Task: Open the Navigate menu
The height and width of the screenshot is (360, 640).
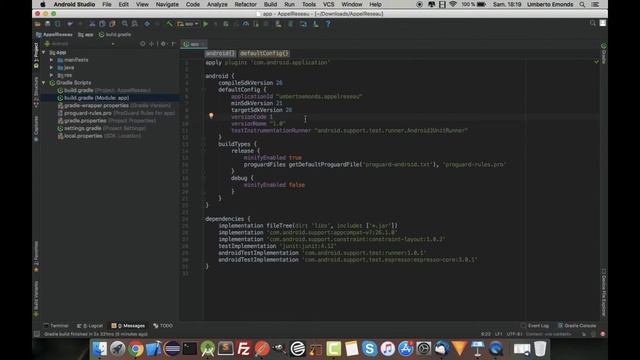Action: 167,4
